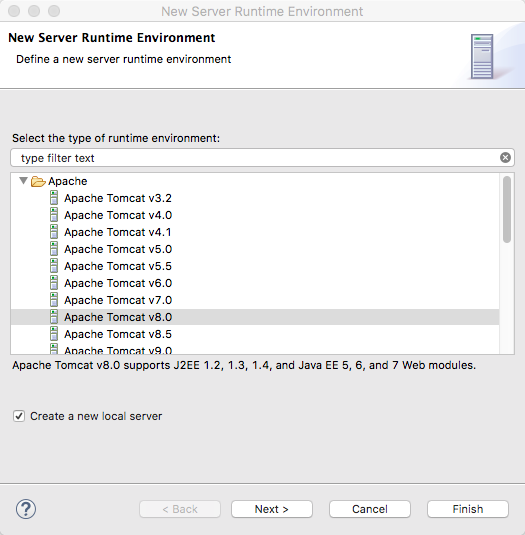Collapse the Apache tree node
The height and width of the screenshot is (535, 525).
tap(23, 180)
